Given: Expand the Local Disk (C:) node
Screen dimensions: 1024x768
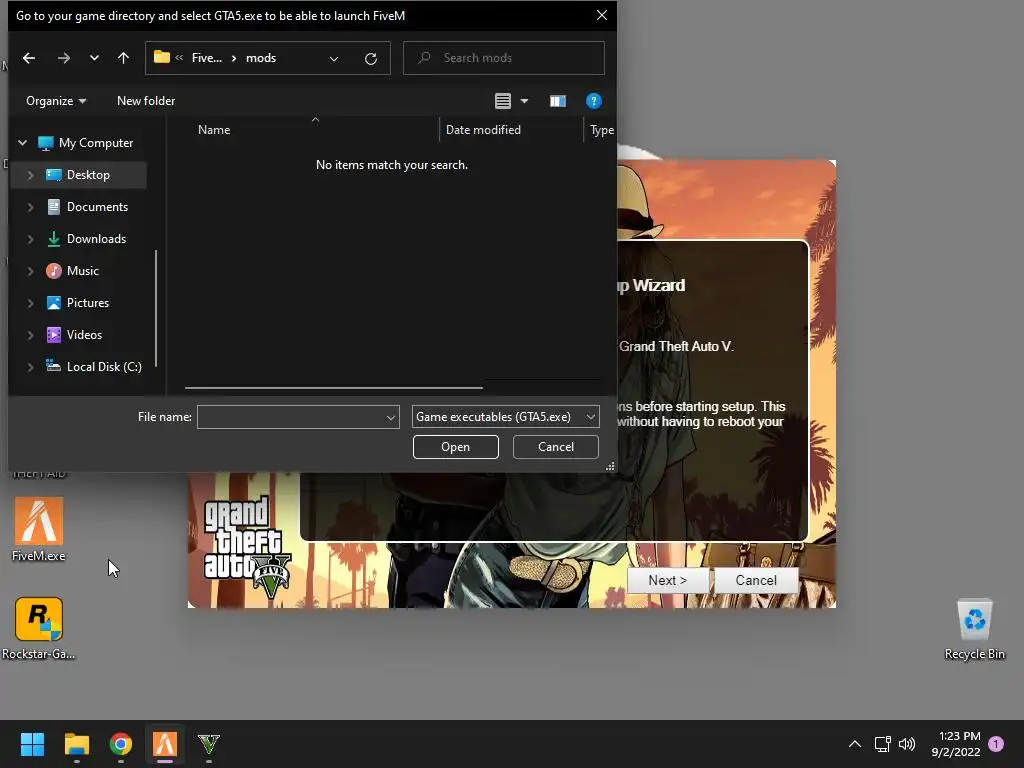Looking at the screenshot, I should [30, 367].
